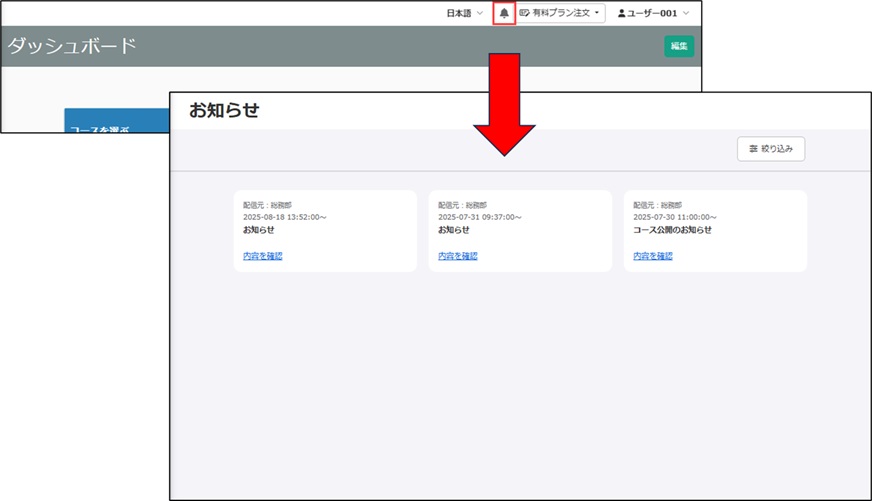Click the お知らせ page heading
The width and height of the screenshot is (872, 501).
224,110
